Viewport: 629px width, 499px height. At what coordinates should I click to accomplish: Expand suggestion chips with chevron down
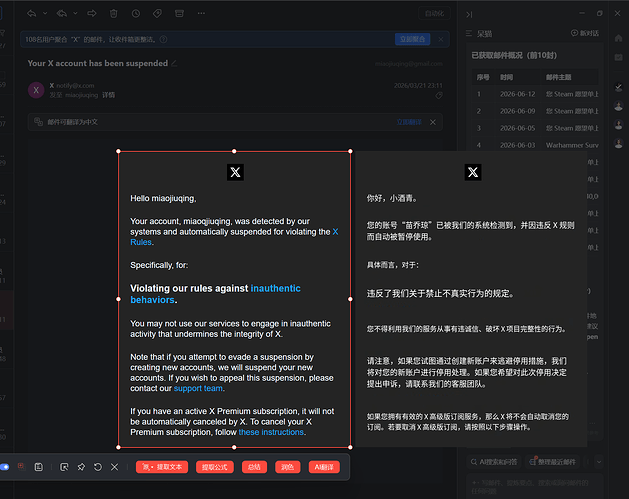599,462
